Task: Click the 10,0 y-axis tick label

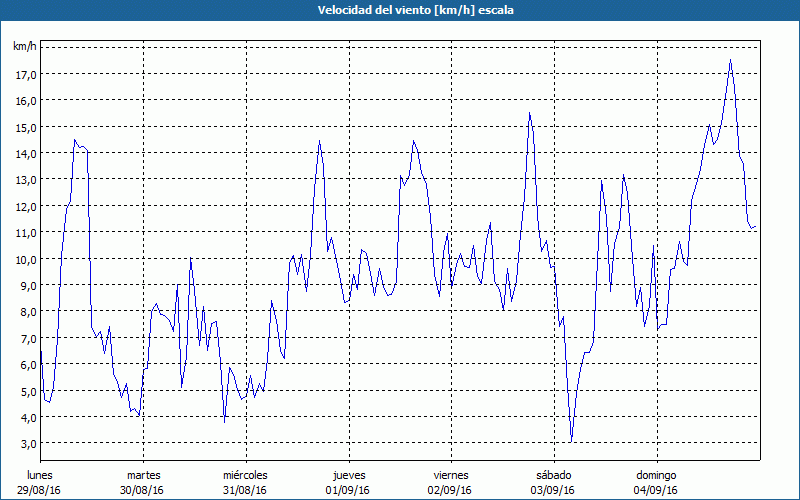Action: [x=25, y=259]
